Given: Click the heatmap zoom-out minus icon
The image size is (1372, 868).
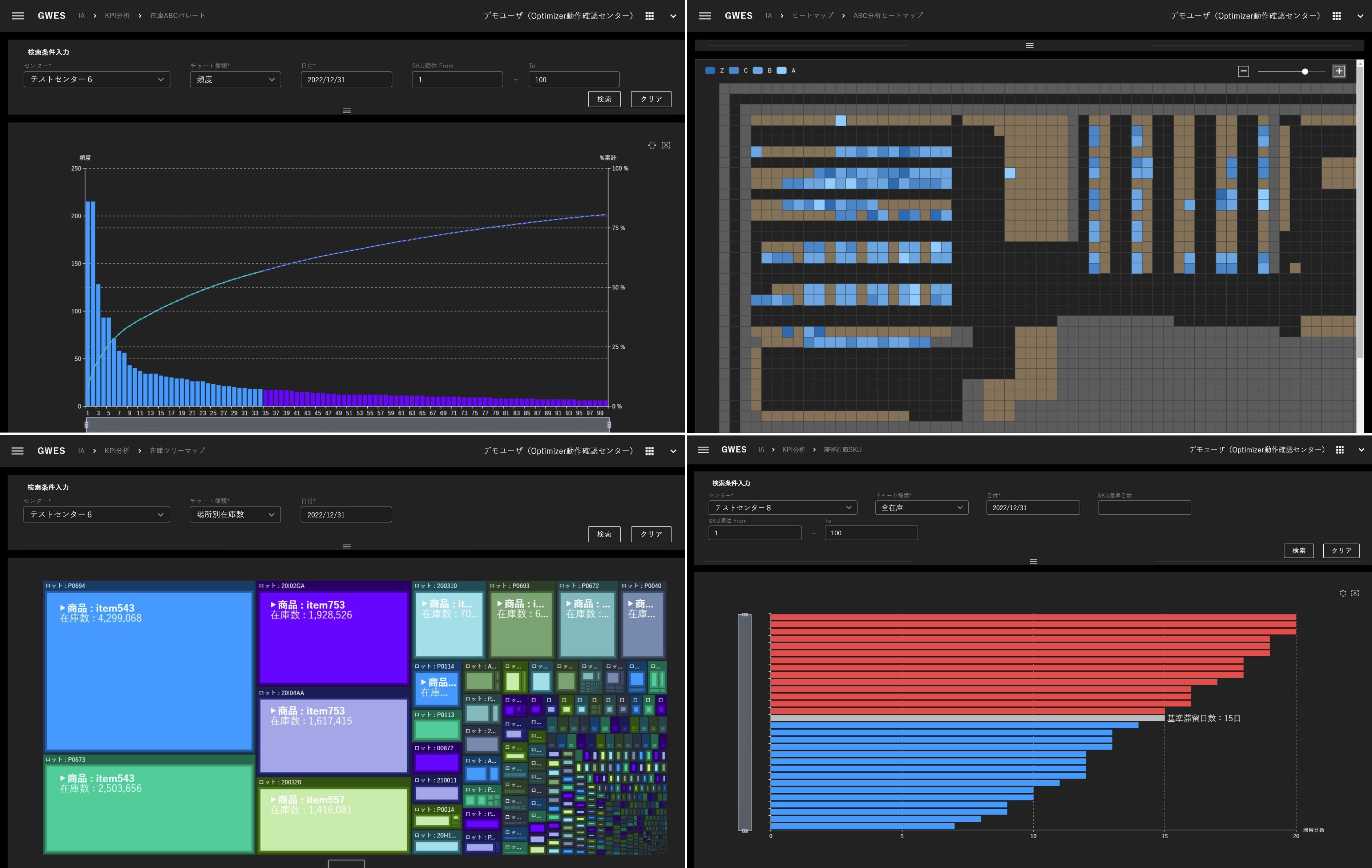Looking at the screenshot, I should pos(1243,71).
